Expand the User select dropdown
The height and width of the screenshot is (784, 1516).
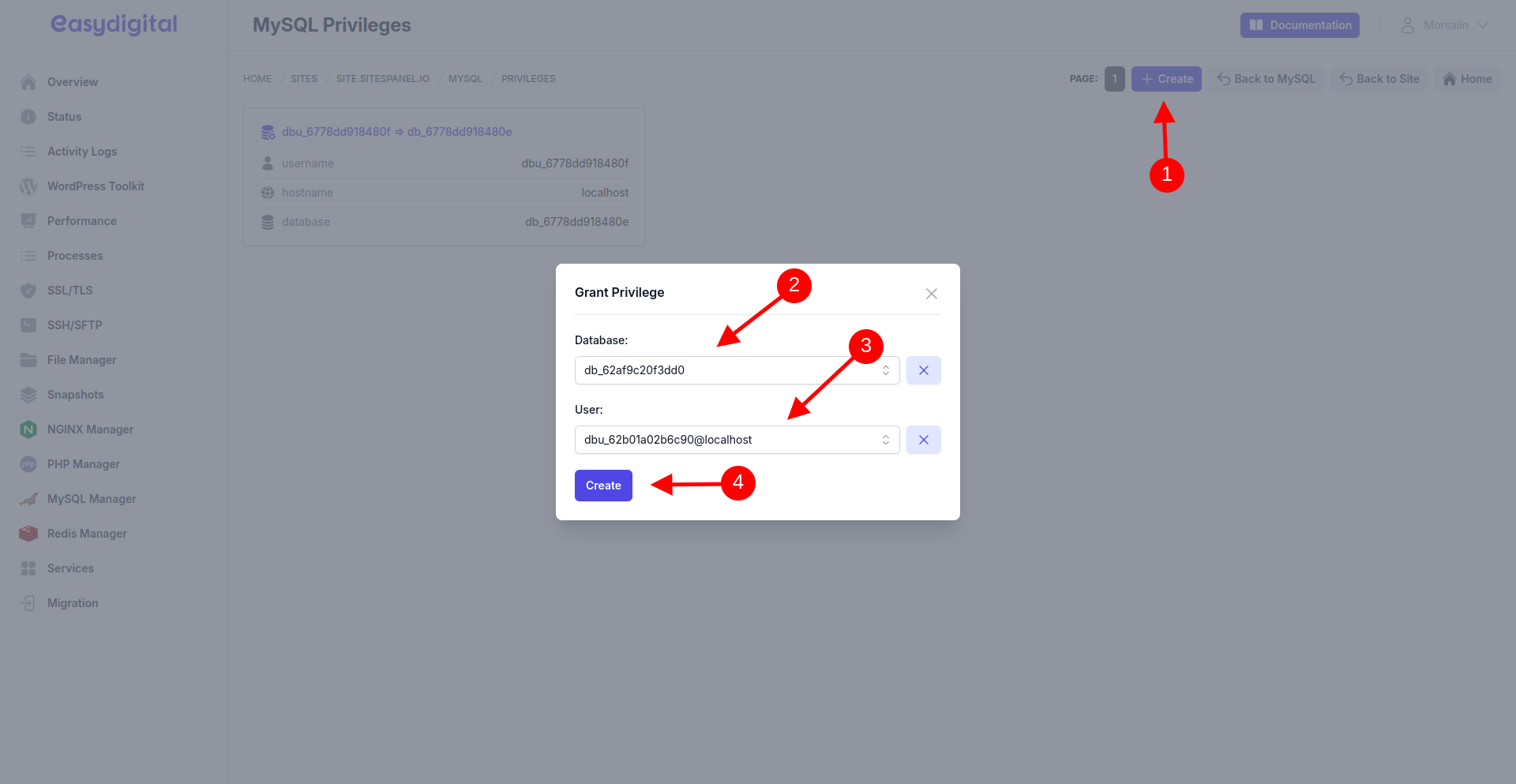736,440
